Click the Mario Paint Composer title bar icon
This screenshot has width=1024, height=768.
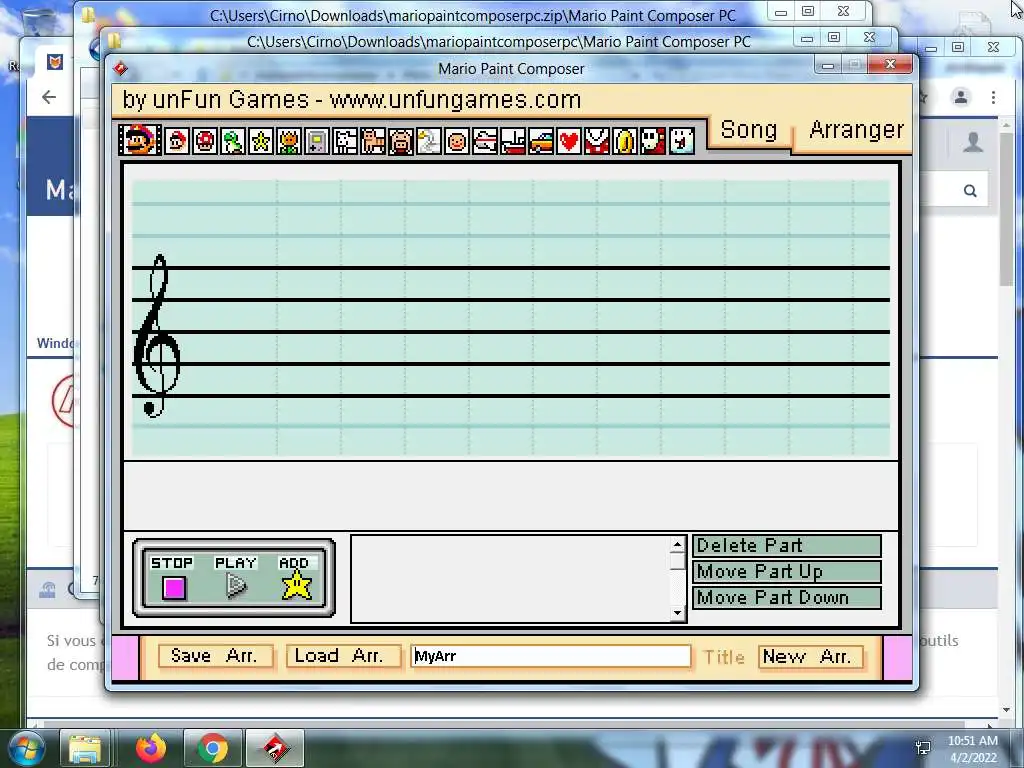click(x=120, y=68)
